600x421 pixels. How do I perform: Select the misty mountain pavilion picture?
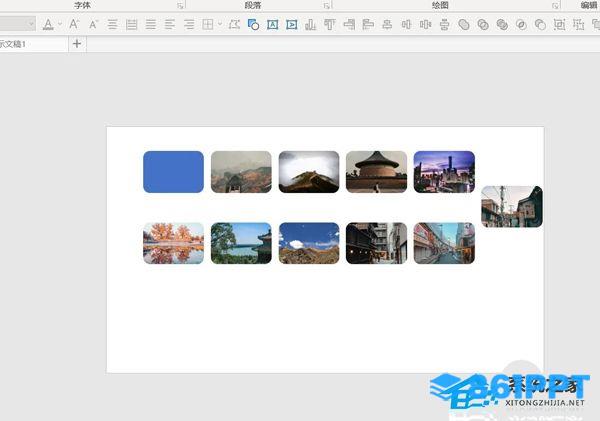(x=241, y=172)
